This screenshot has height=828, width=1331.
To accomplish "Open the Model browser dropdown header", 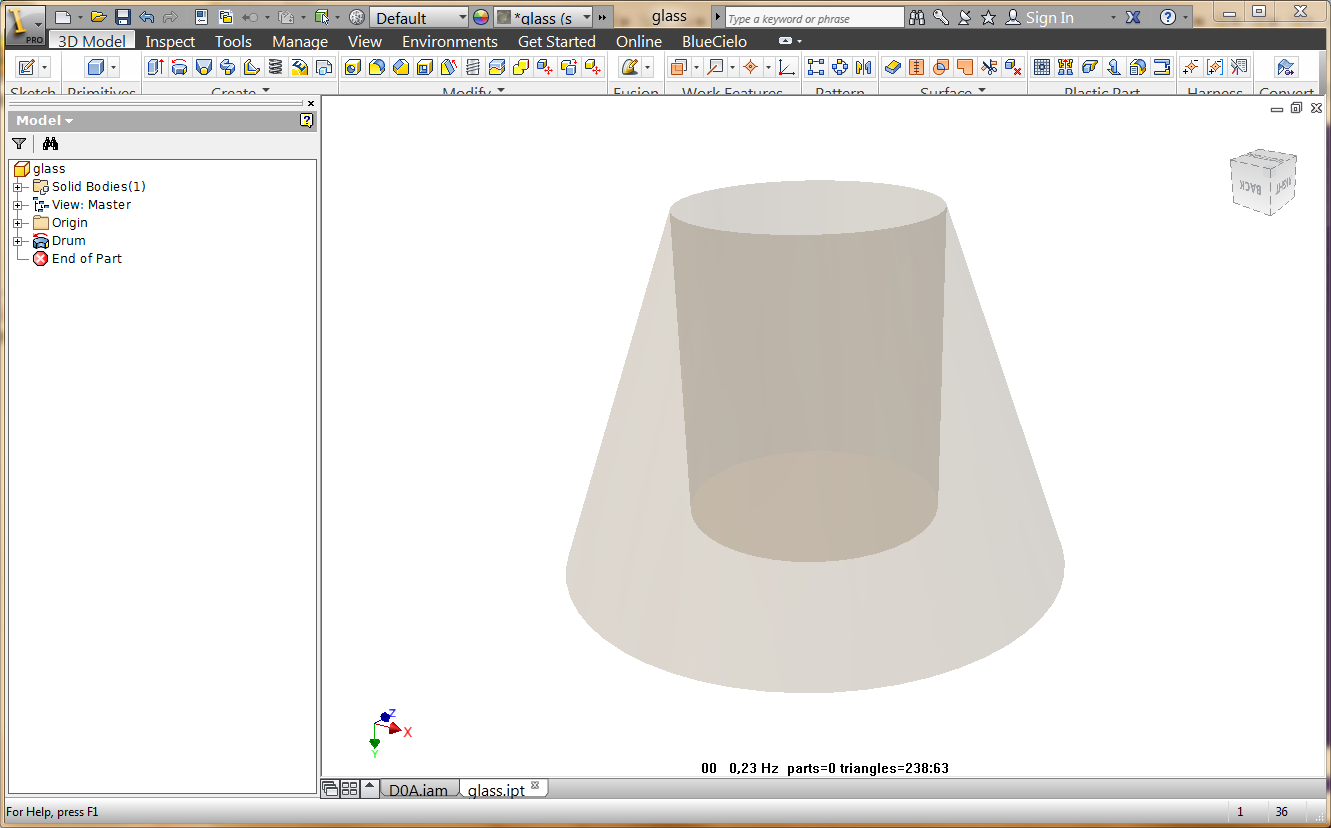I will 45,120.
